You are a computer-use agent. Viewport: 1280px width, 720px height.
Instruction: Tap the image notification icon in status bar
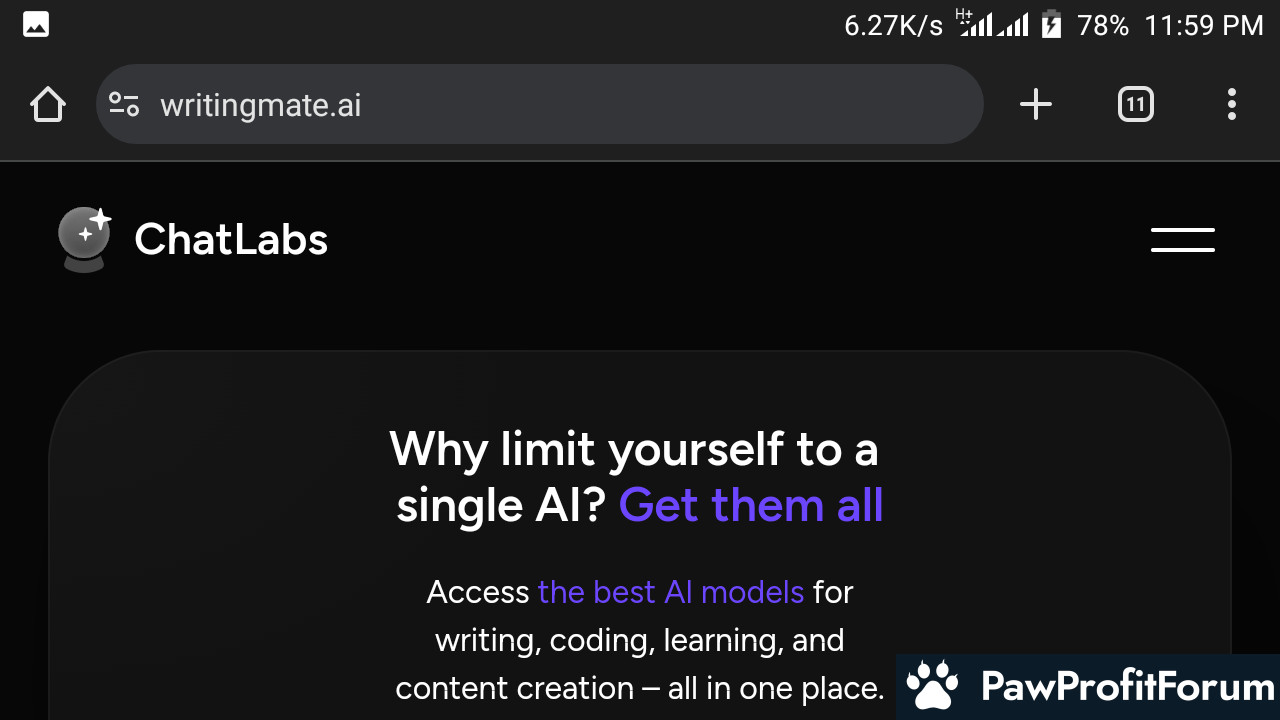click(37, 25)
